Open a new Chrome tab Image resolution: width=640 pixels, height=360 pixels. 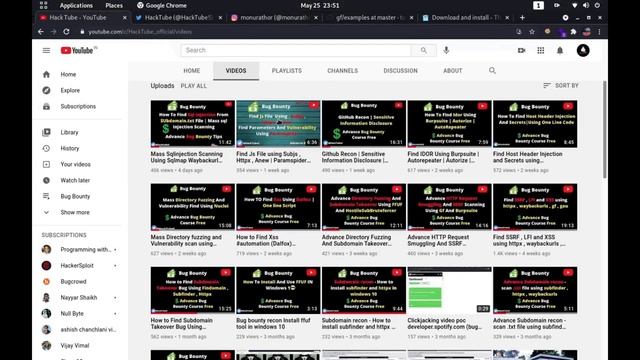[522, 18]
